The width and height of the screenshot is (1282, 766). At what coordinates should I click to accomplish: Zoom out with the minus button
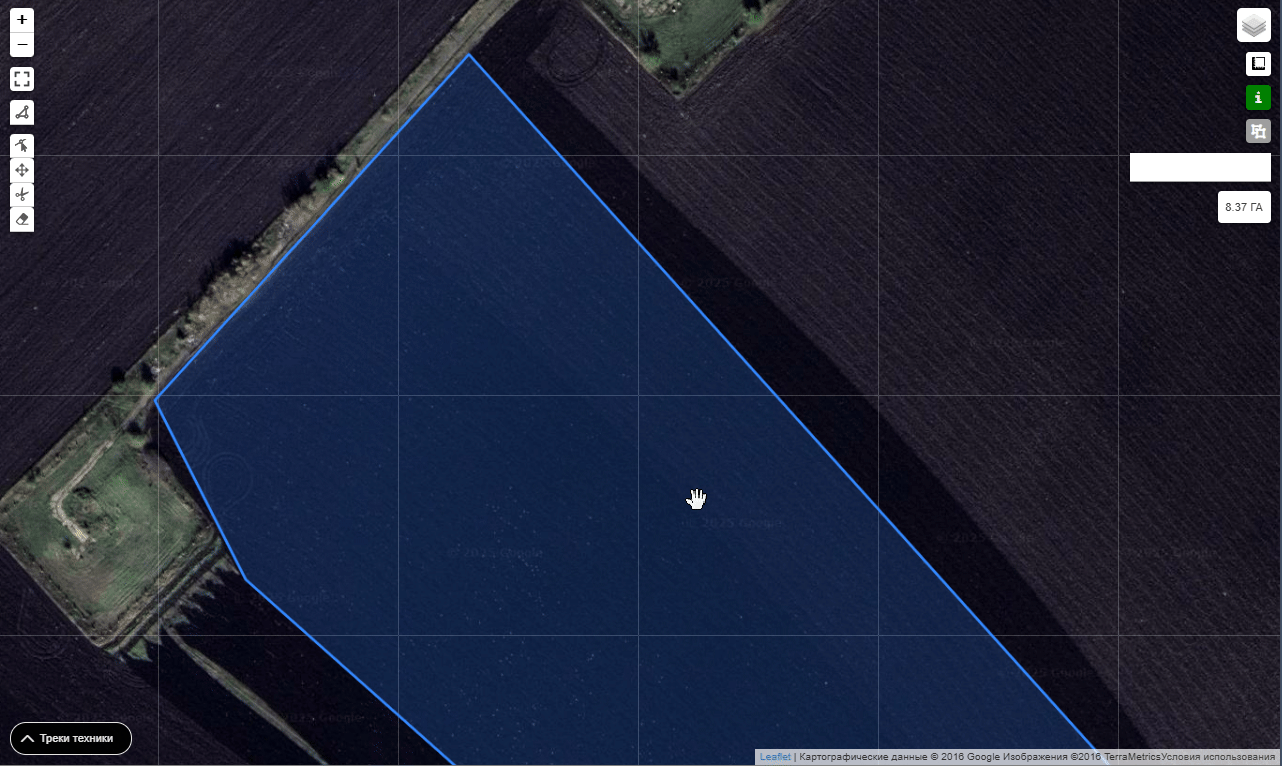(x=22, y=45)
